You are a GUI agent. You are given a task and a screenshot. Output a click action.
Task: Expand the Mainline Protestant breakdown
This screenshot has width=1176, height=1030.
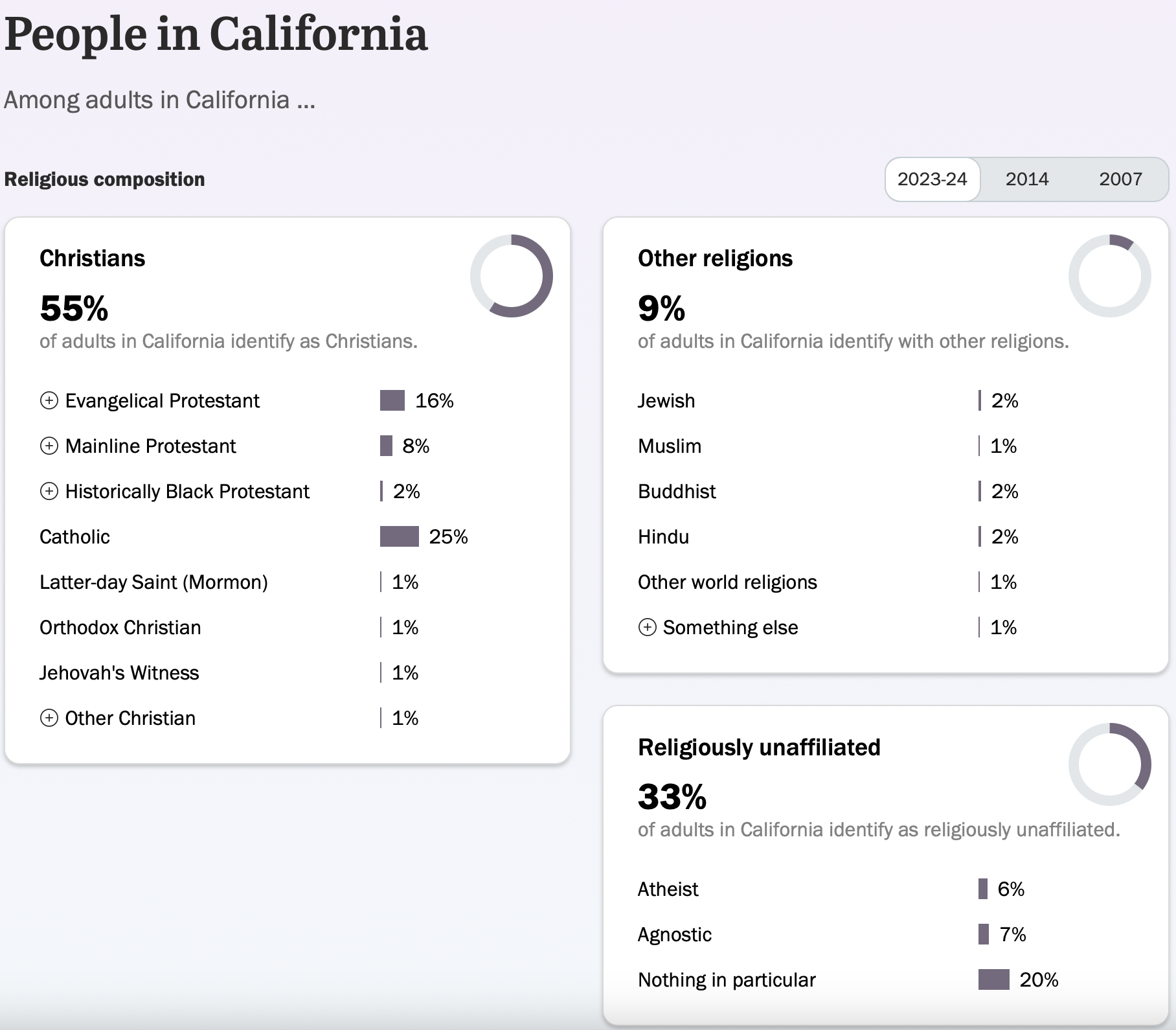(49, 446)
